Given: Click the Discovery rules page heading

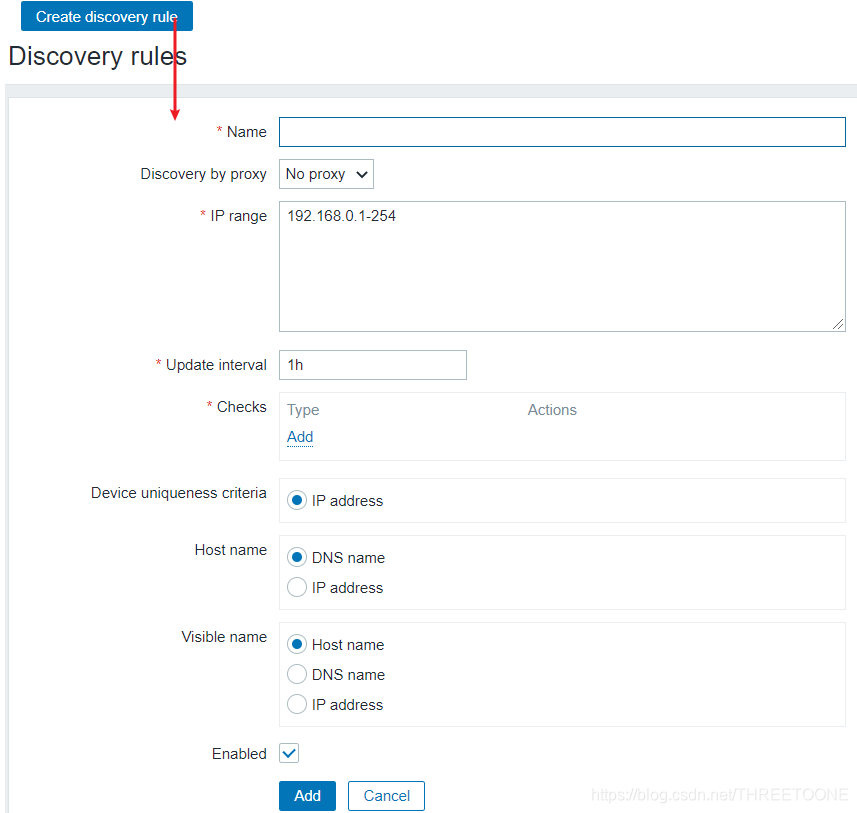Looking at the screenshot, I should tap(98, 56).
